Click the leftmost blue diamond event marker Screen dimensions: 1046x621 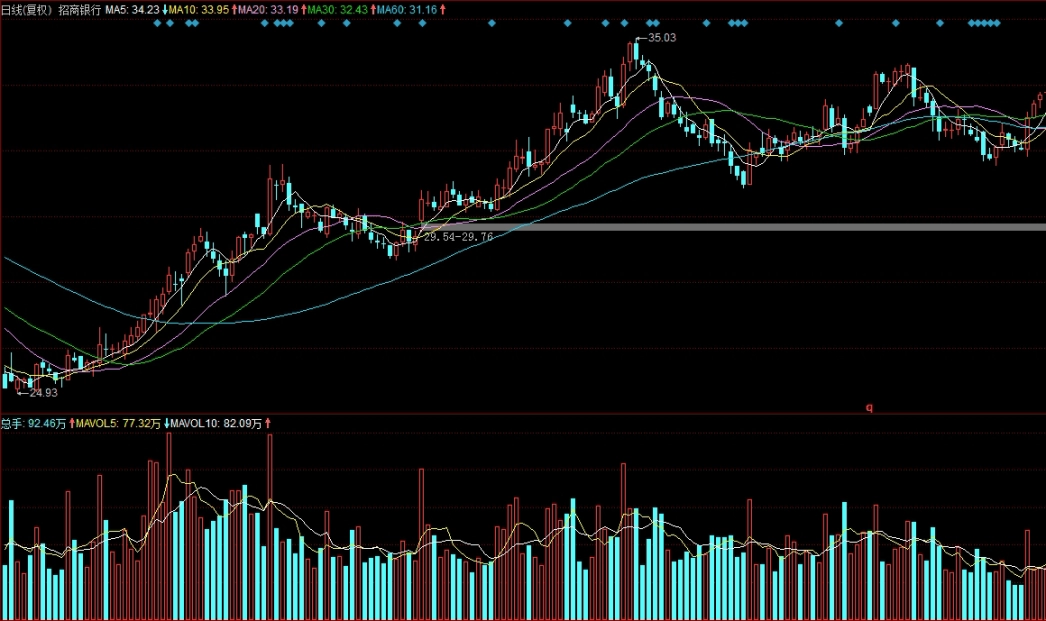coord(157,22)
